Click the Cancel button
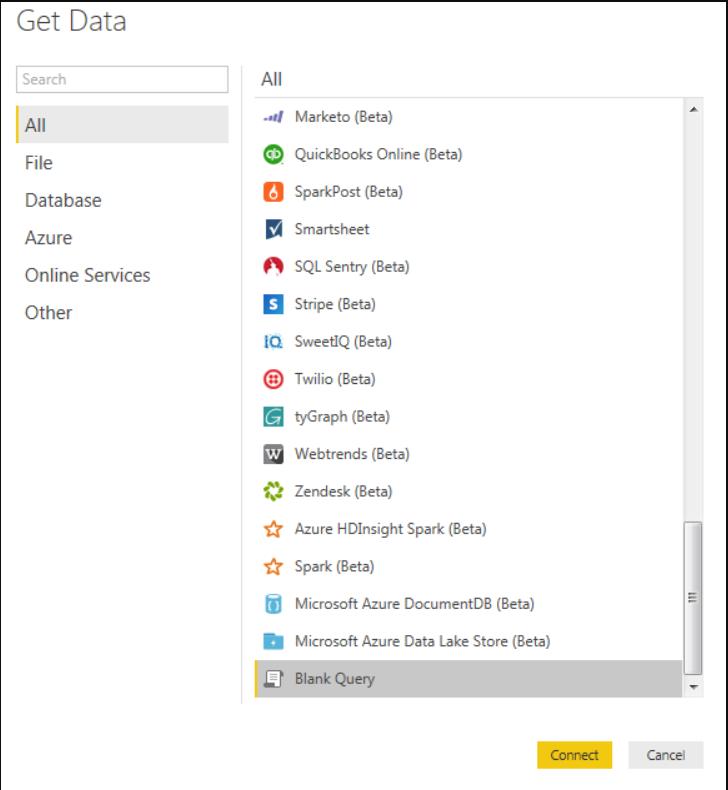Viewport: 728px width, 790px height. pyautogui.click(x=666, y=755)
